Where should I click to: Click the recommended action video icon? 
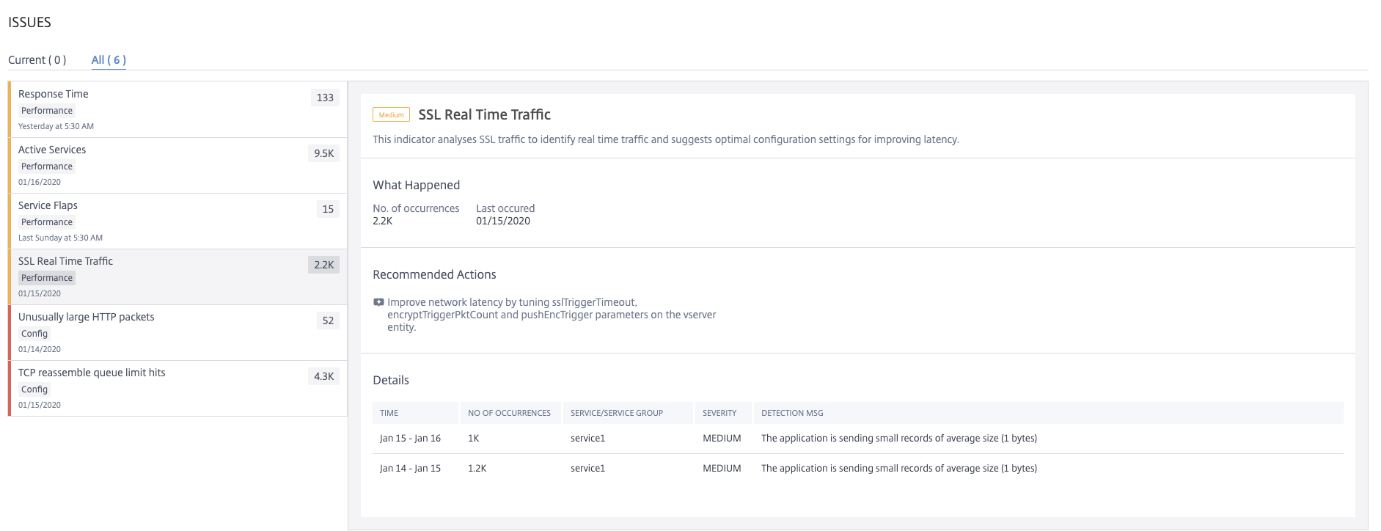[x=378, y=302]
